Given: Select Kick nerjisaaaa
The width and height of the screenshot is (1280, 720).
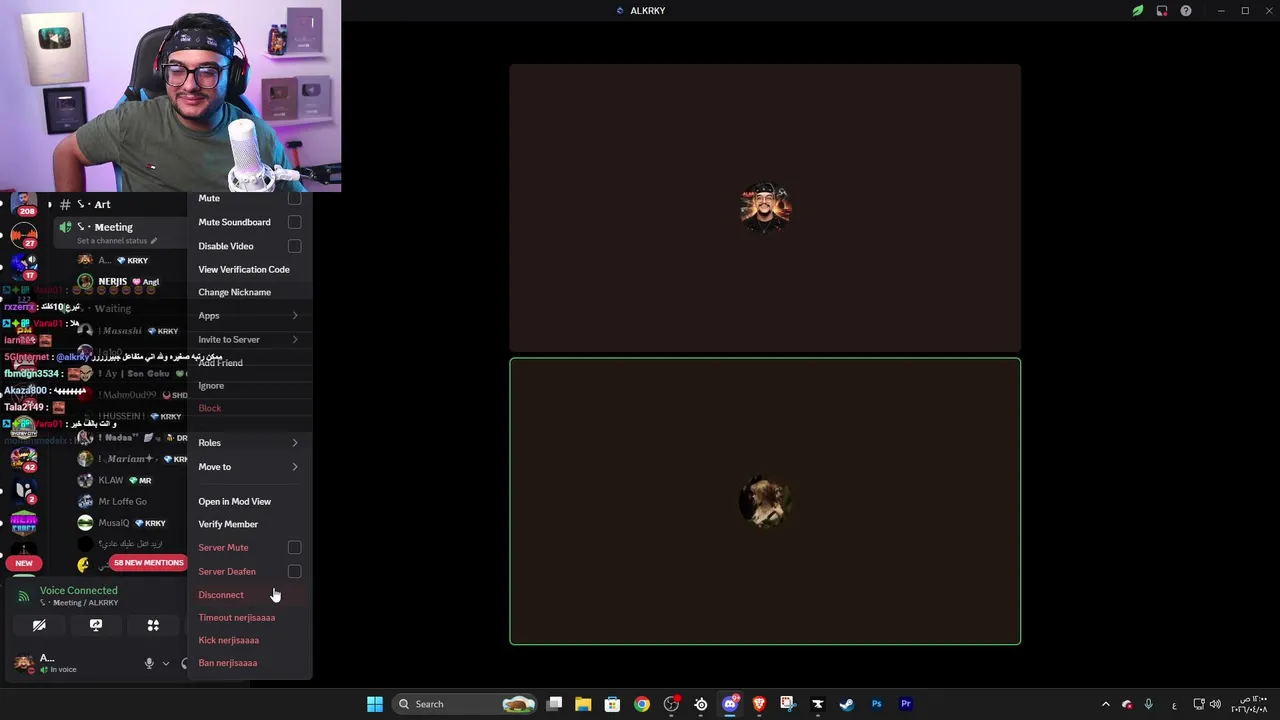Looking at the screenshot, I should point(249,640).
